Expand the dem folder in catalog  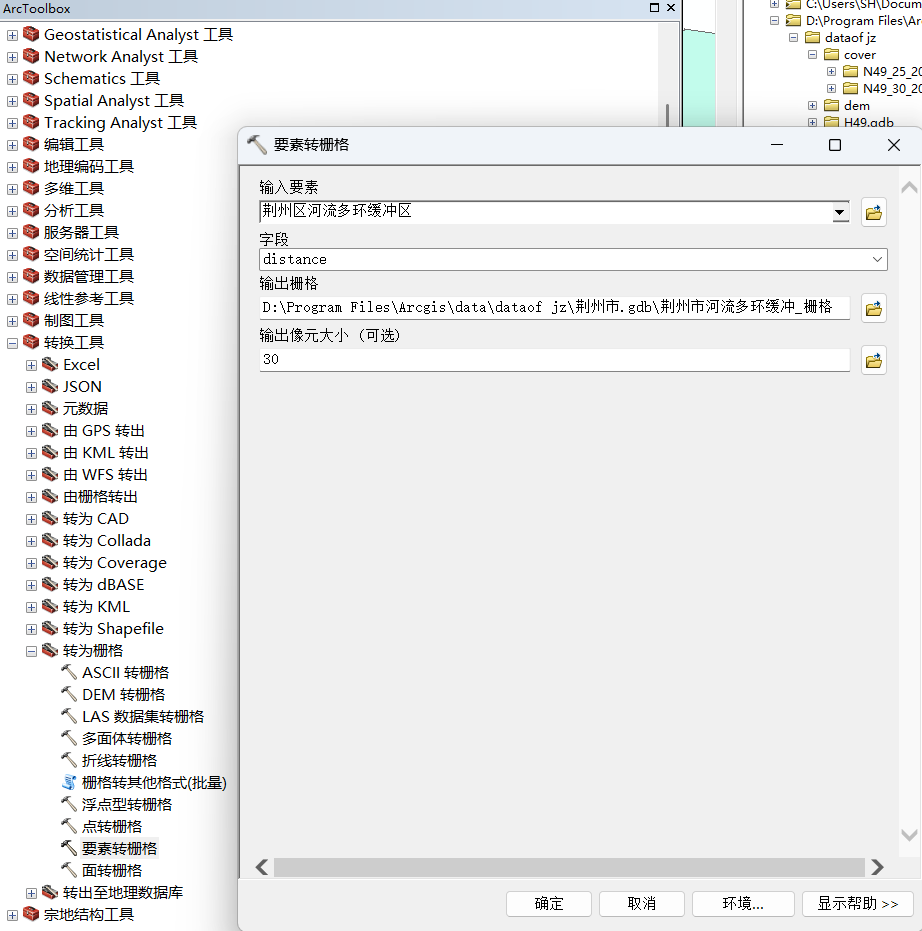click(x=812, y=106)
